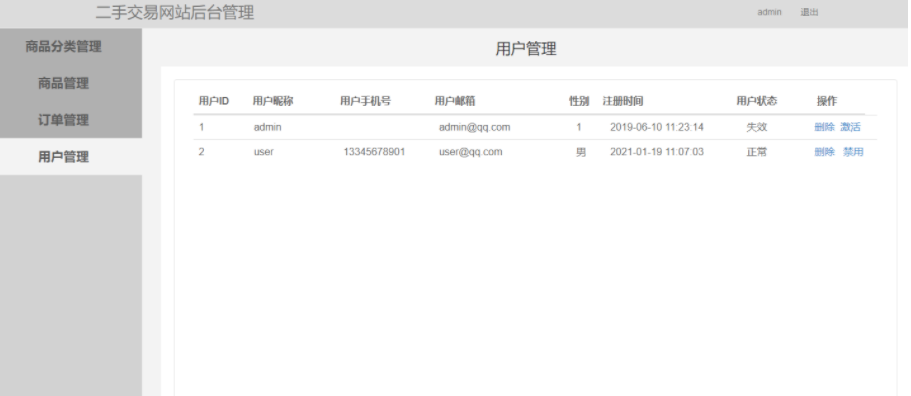Click admin username in header
This screenshot has height=396, width=911.
click(769, 12)
